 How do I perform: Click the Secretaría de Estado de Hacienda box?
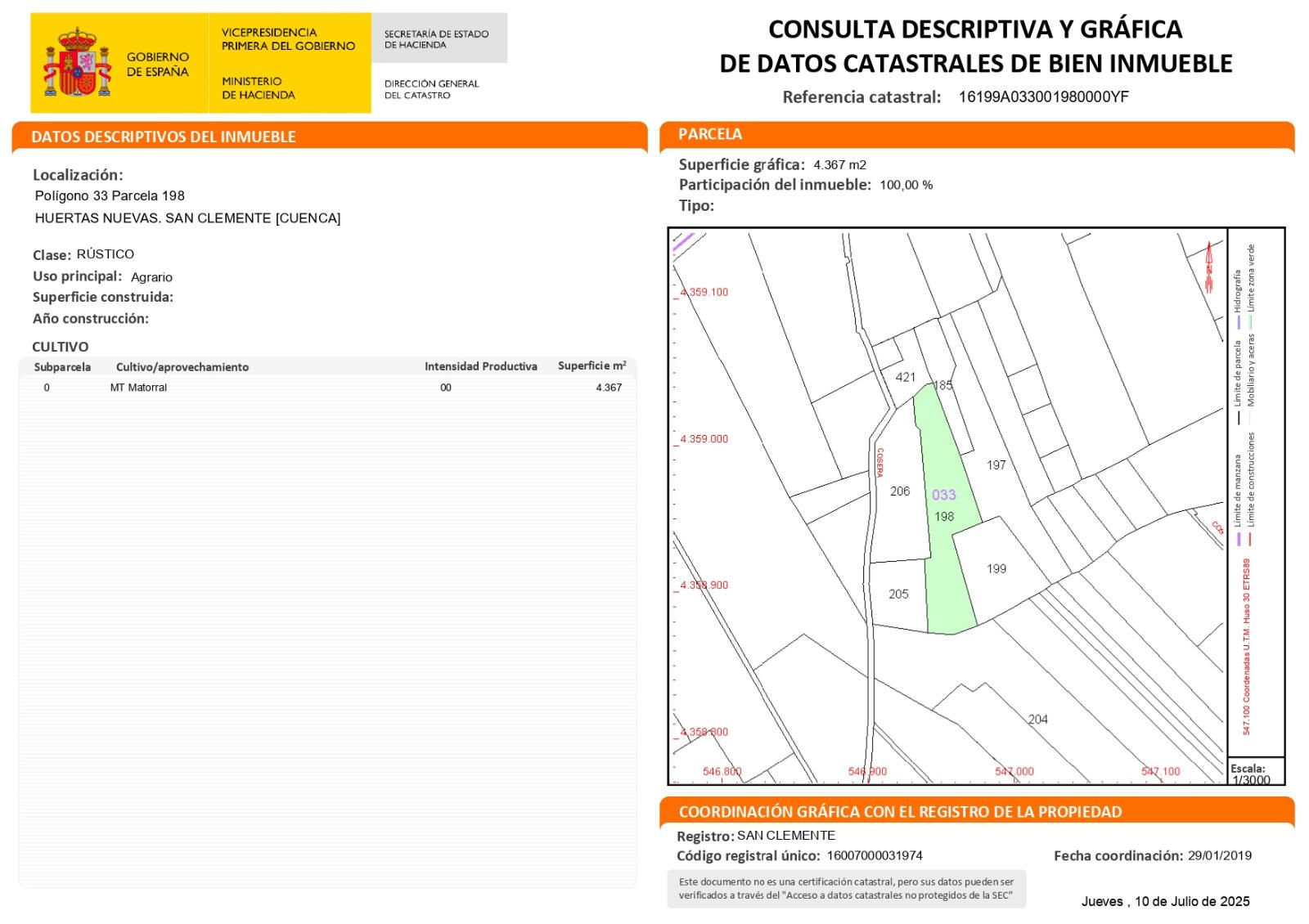click(439, 38)
